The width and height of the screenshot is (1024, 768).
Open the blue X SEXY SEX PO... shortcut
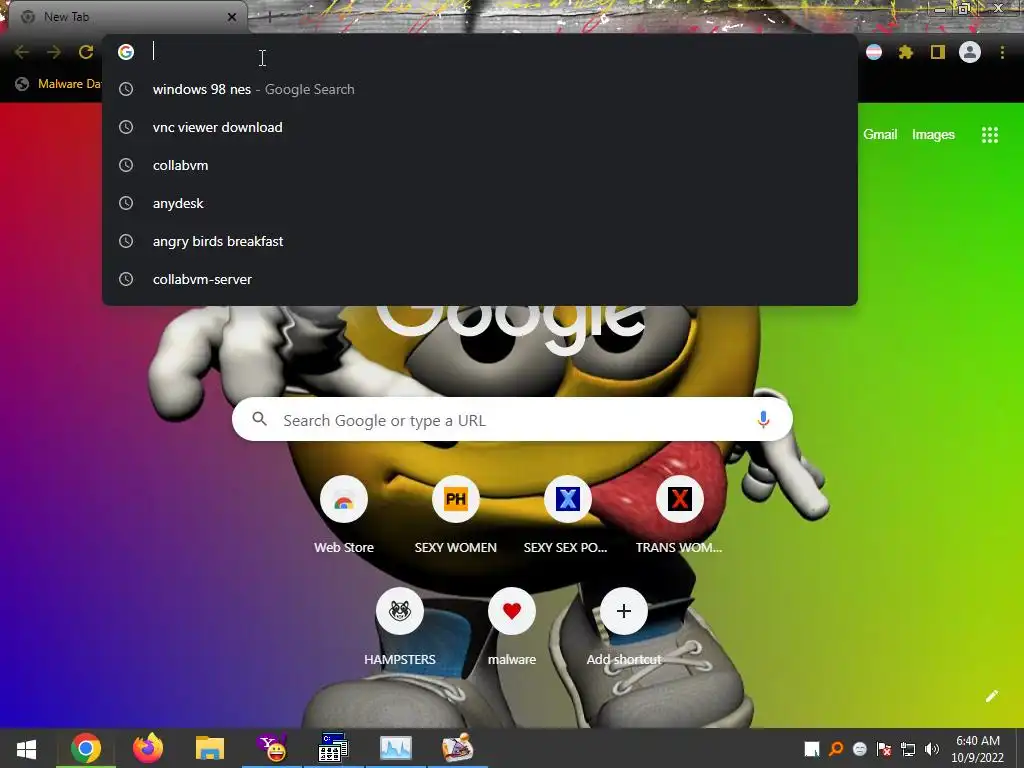pos(567,515)
